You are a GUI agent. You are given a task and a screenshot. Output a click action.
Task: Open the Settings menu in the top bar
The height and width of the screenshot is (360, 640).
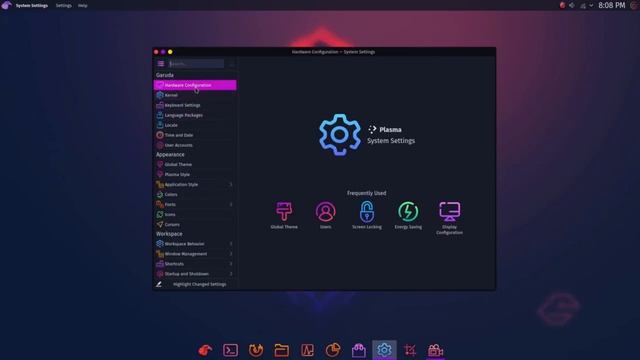pos(64,6)
